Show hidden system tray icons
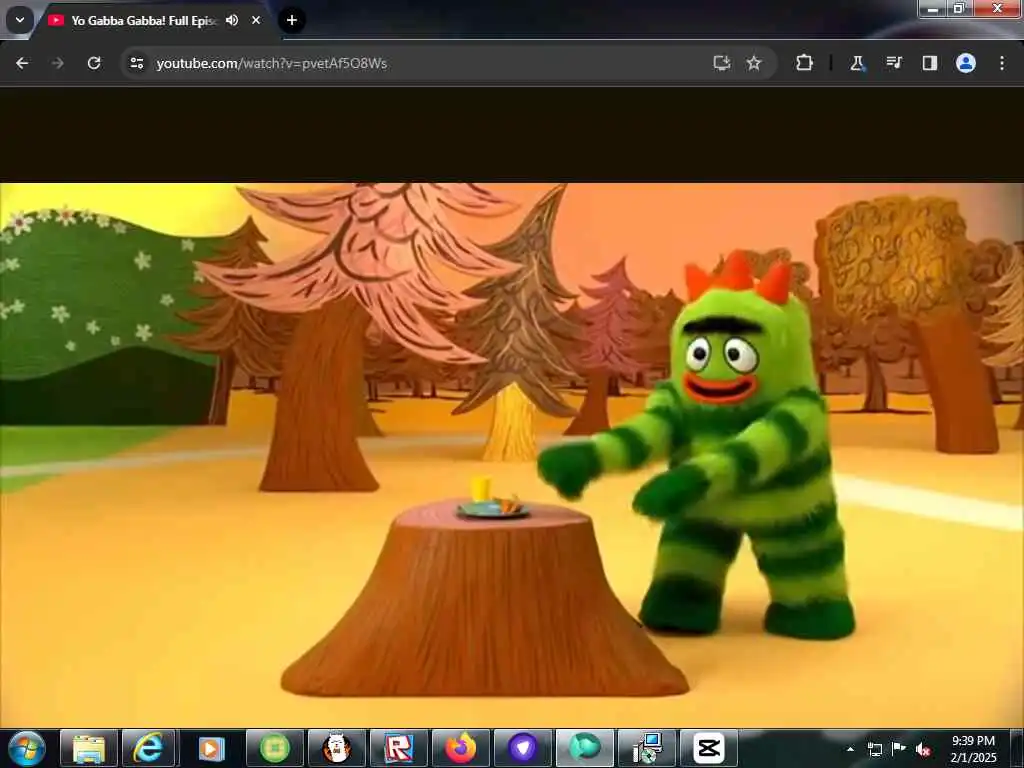 point(850,749)
